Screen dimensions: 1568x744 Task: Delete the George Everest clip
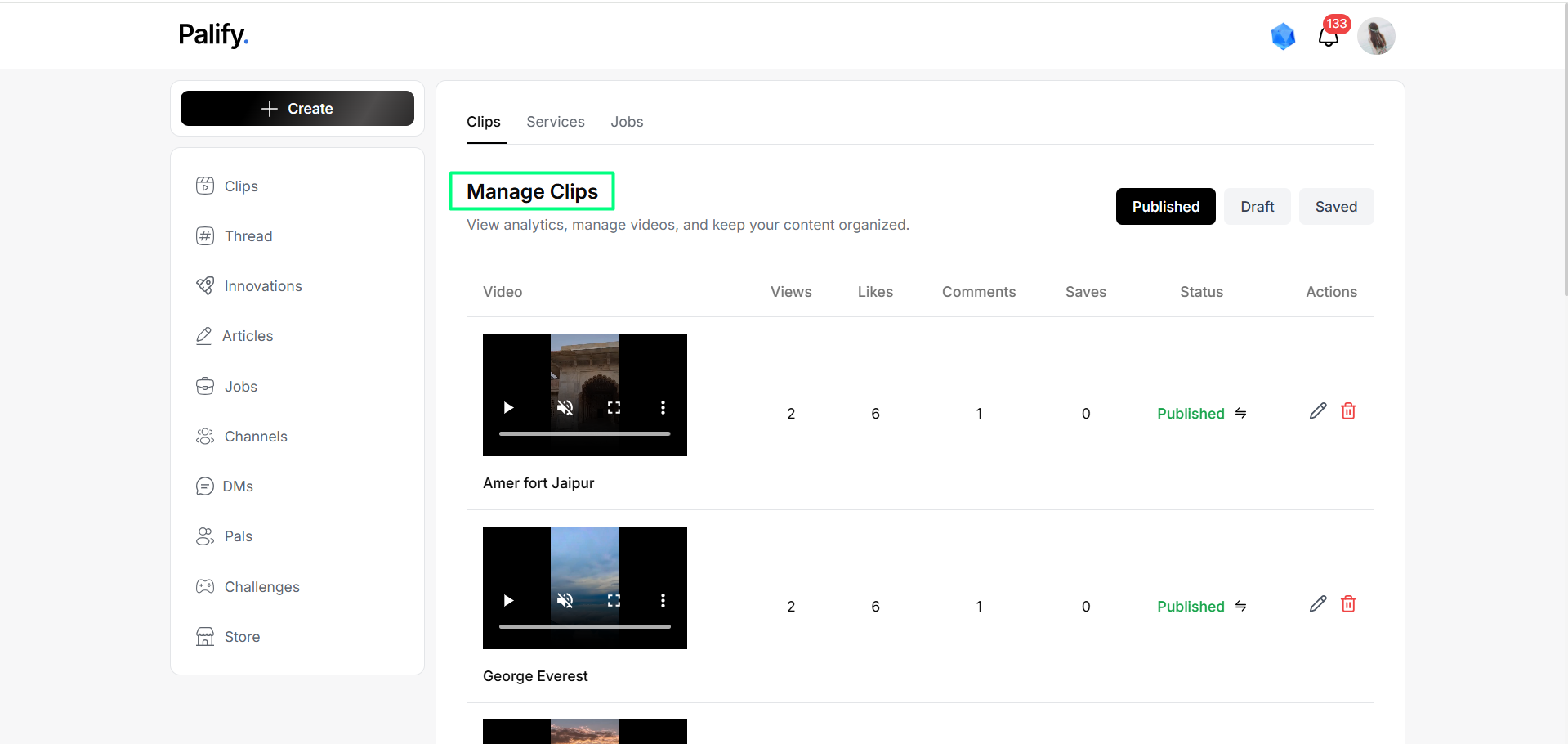1348,604
